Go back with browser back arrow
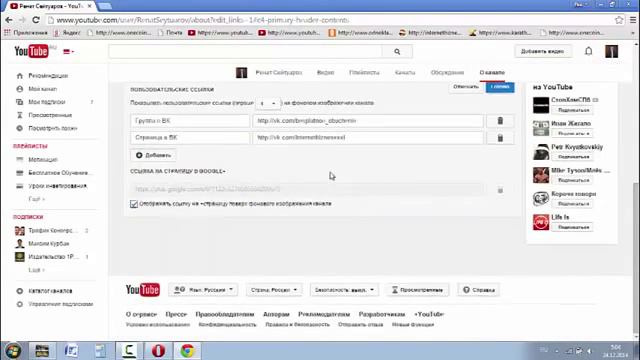640x360 pixels. pos(9,20)
